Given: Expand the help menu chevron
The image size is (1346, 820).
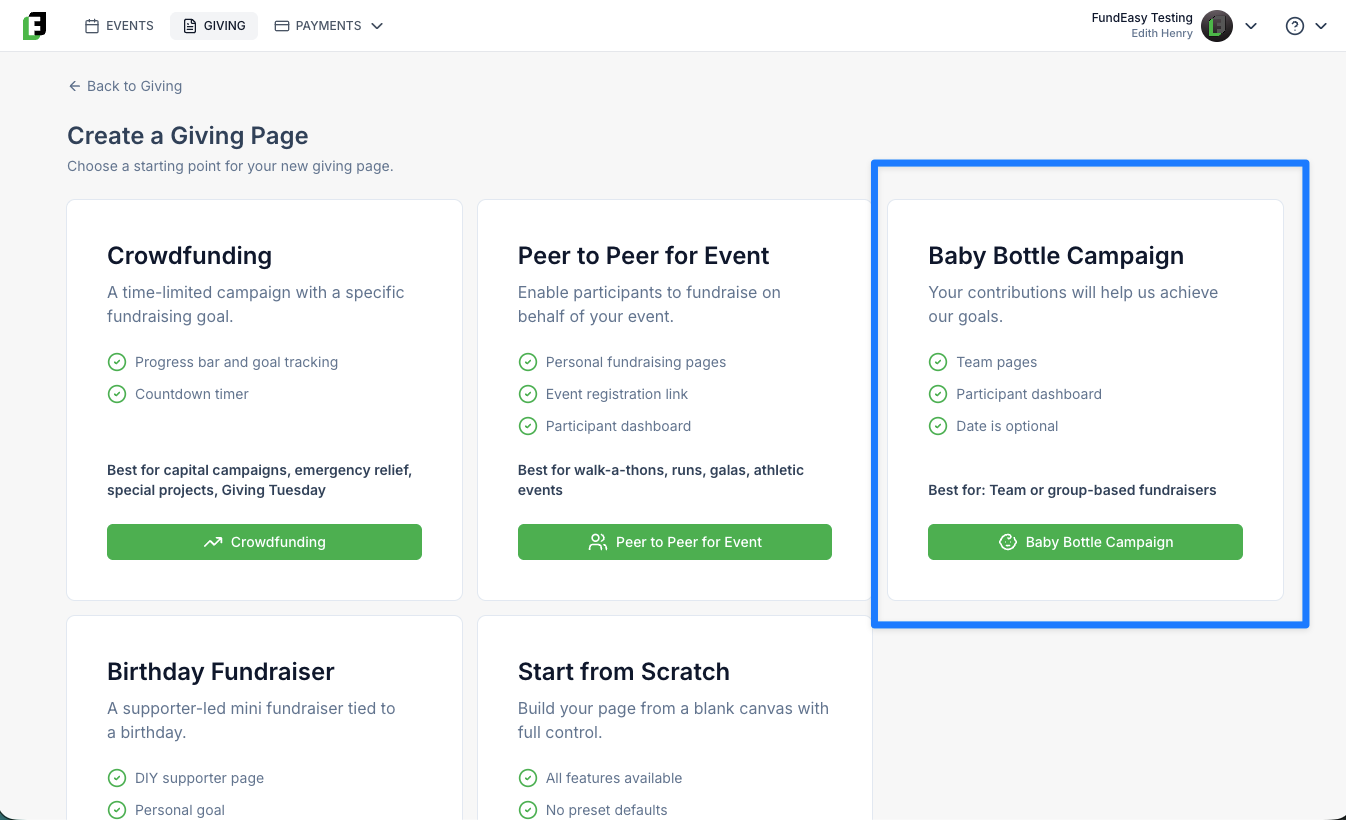Looking at the screenshot, I should [1321, 26].
